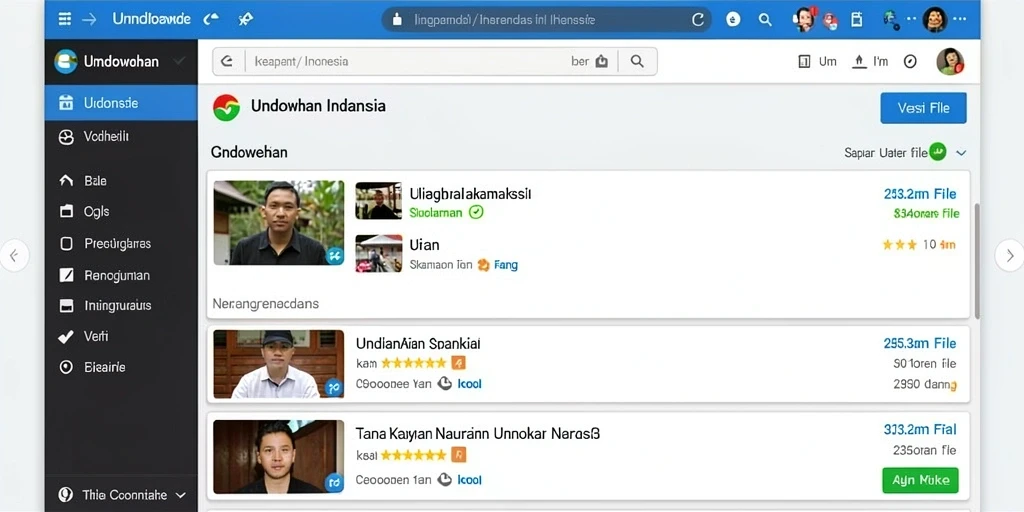Open the 253.2m File link

(920, 194)
